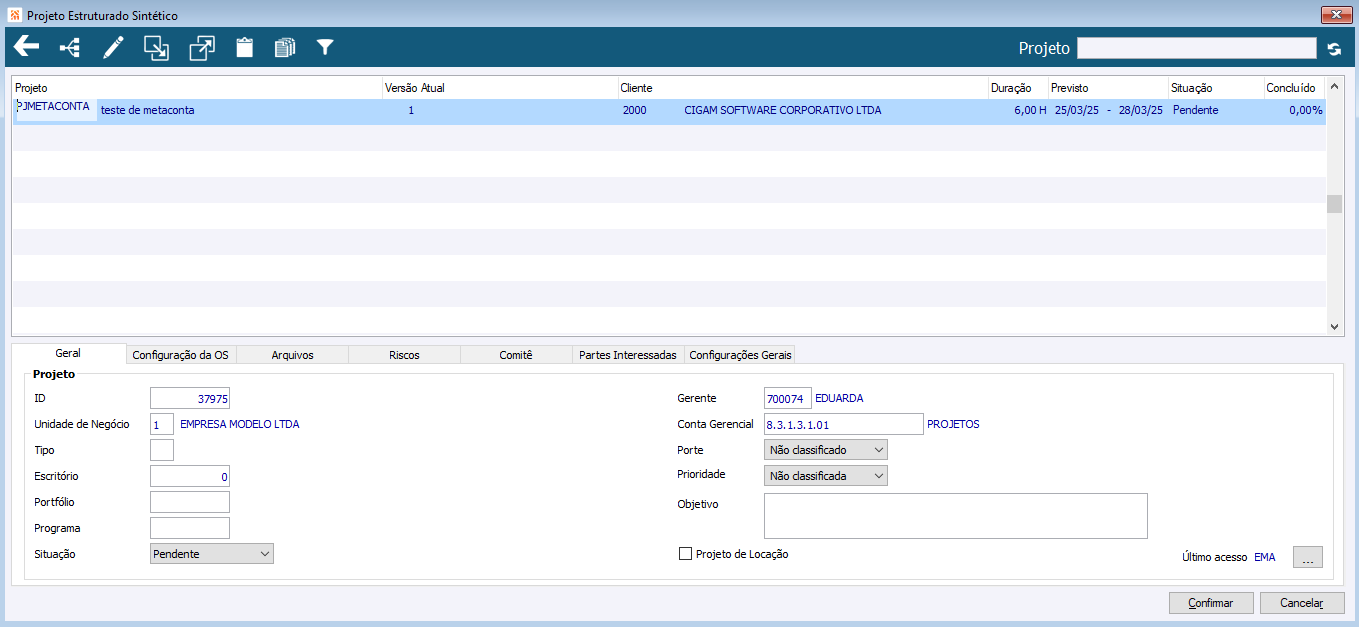
Task: Click the Projeto search field in the toolbar
Action: [1196, 48]
